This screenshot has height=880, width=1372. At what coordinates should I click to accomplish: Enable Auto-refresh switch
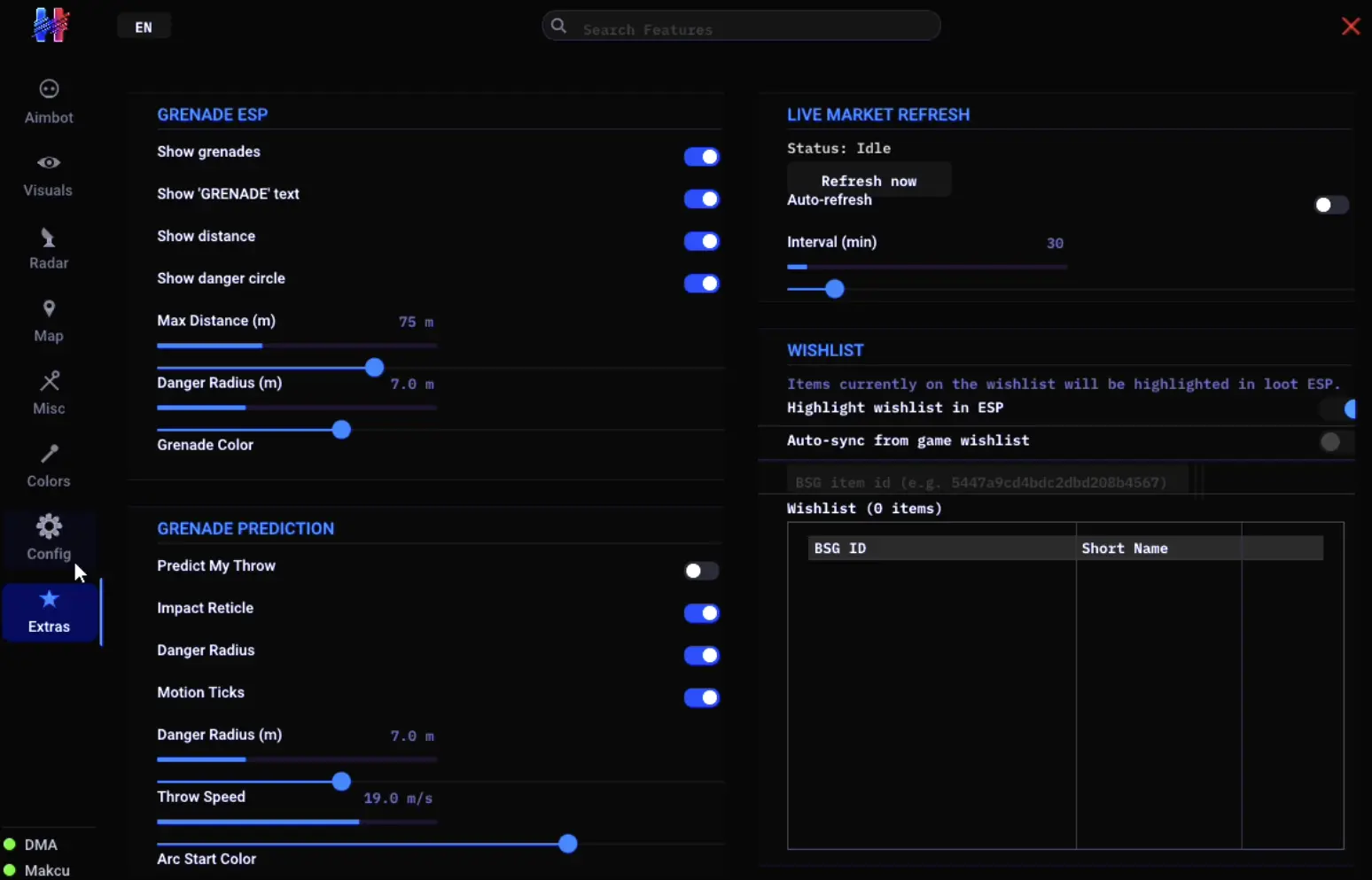pos(1331,206)
